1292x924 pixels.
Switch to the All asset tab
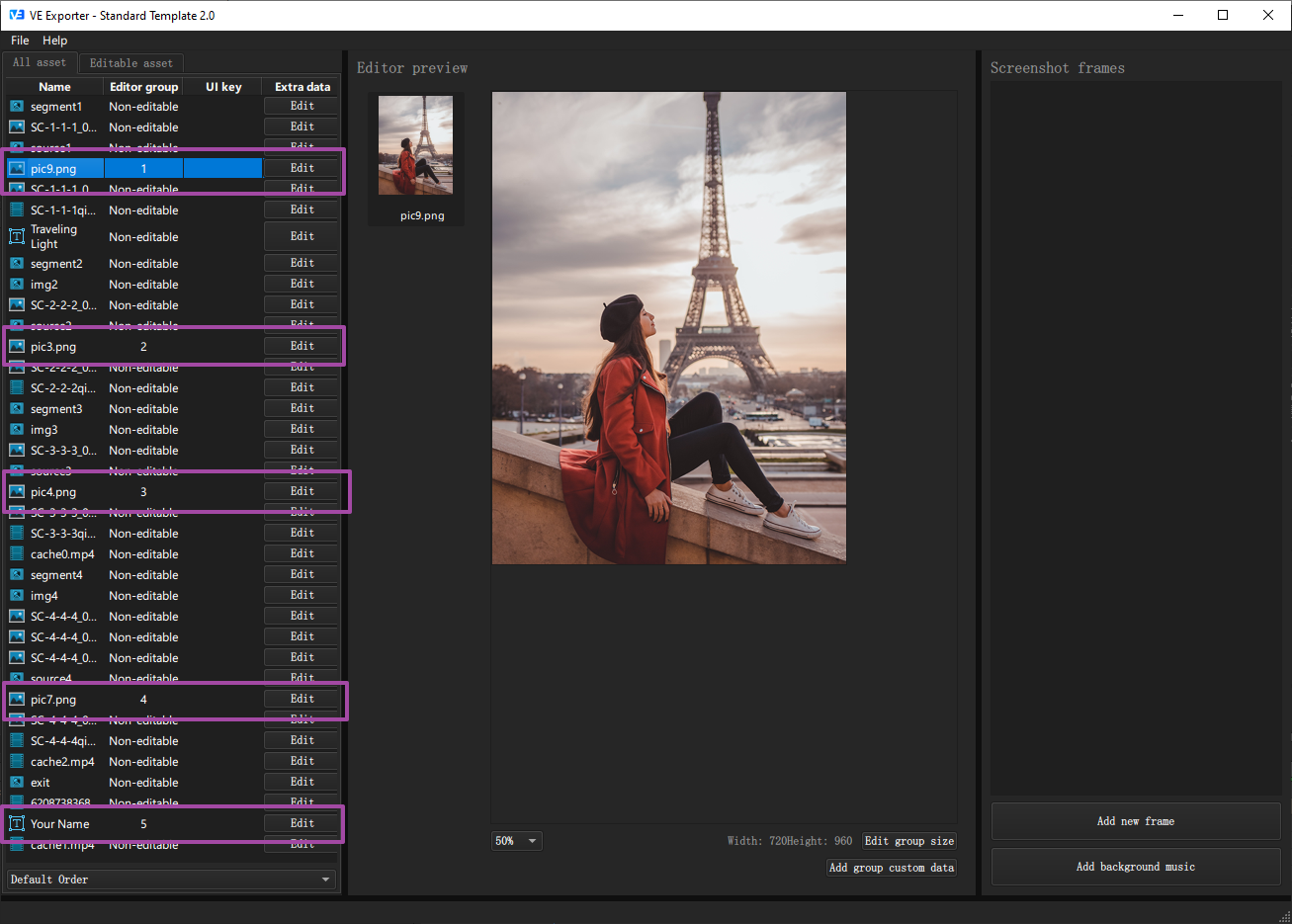click(40, 62)
